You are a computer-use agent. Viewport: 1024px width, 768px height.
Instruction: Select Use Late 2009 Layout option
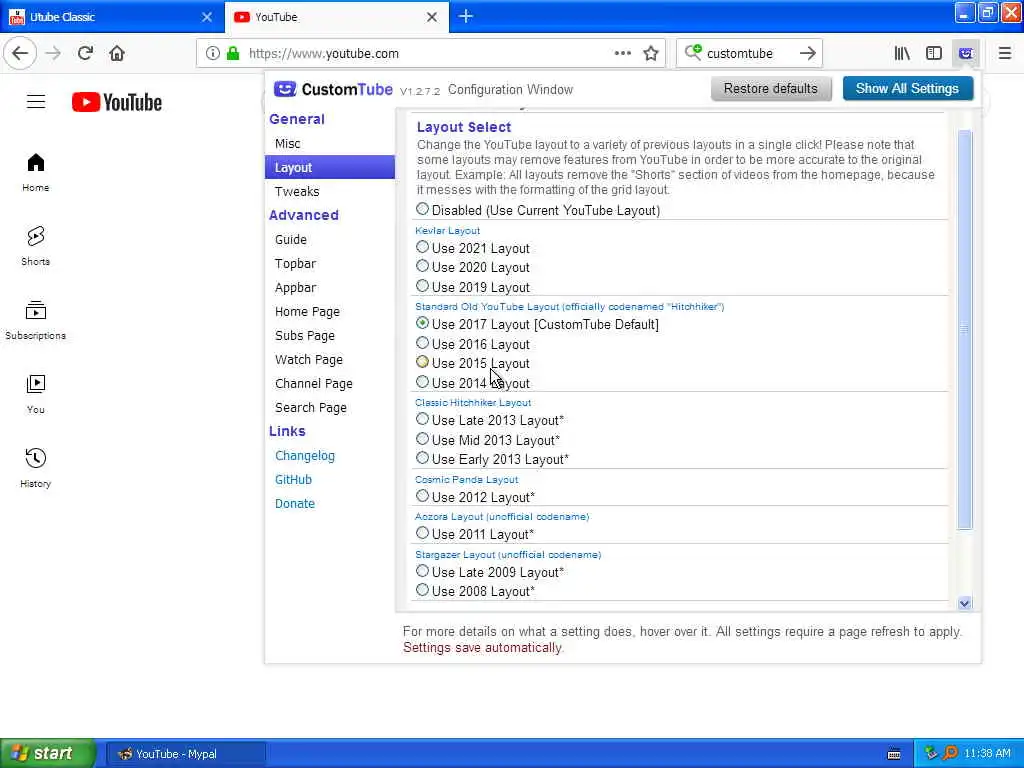(423, 571)
